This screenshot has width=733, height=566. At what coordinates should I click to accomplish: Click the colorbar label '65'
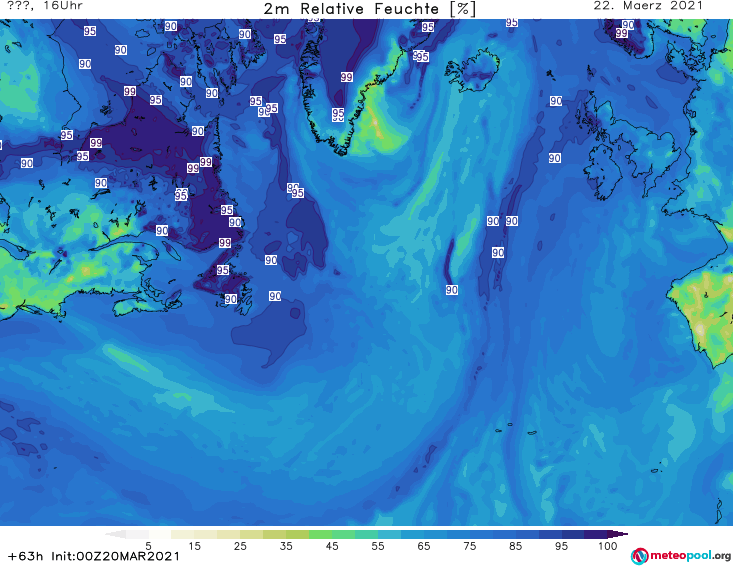pyautogui.click(x=424, y=546)
